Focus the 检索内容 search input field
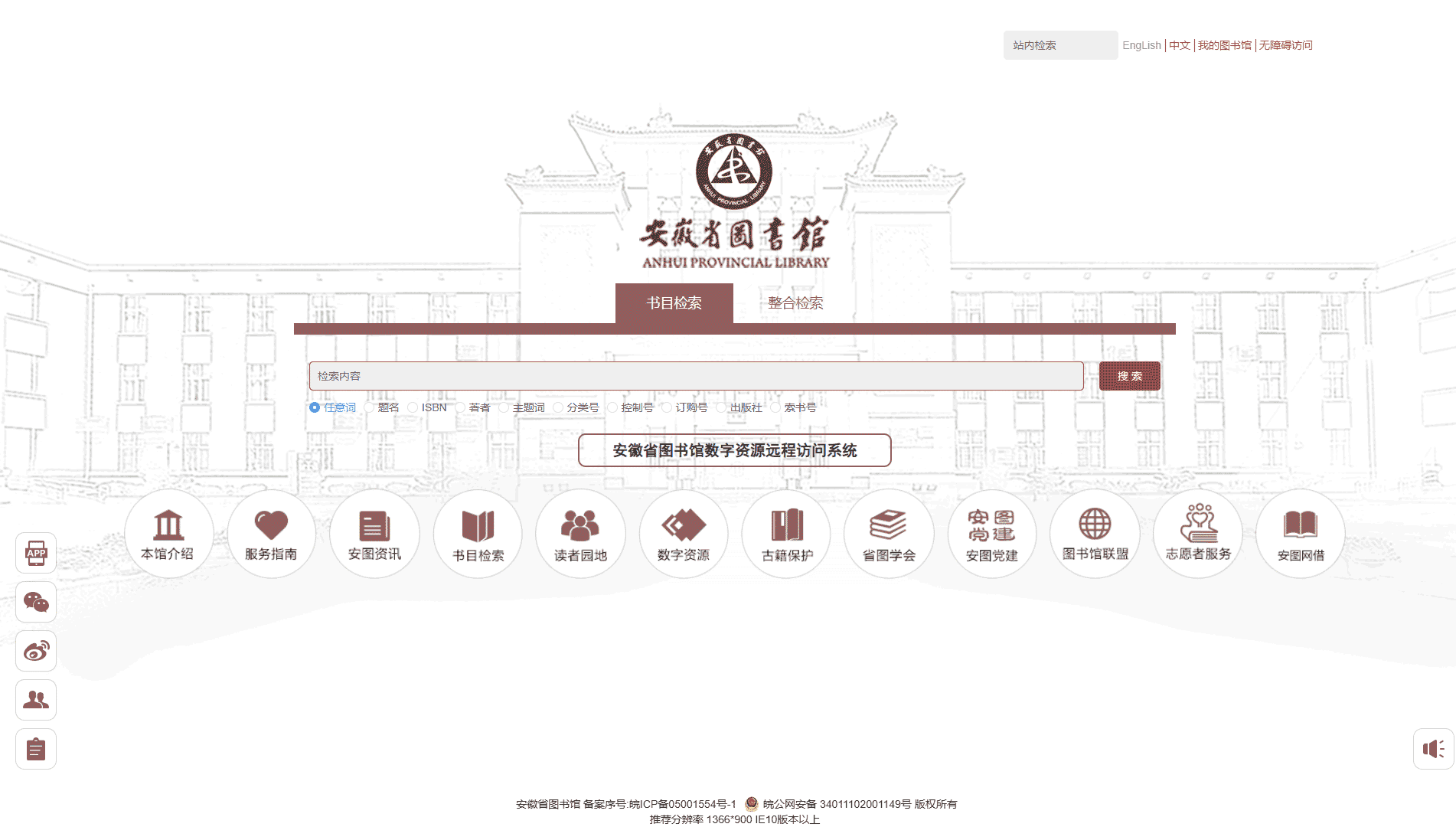The width and height of the screenshot is (1456, 827). 697,376
